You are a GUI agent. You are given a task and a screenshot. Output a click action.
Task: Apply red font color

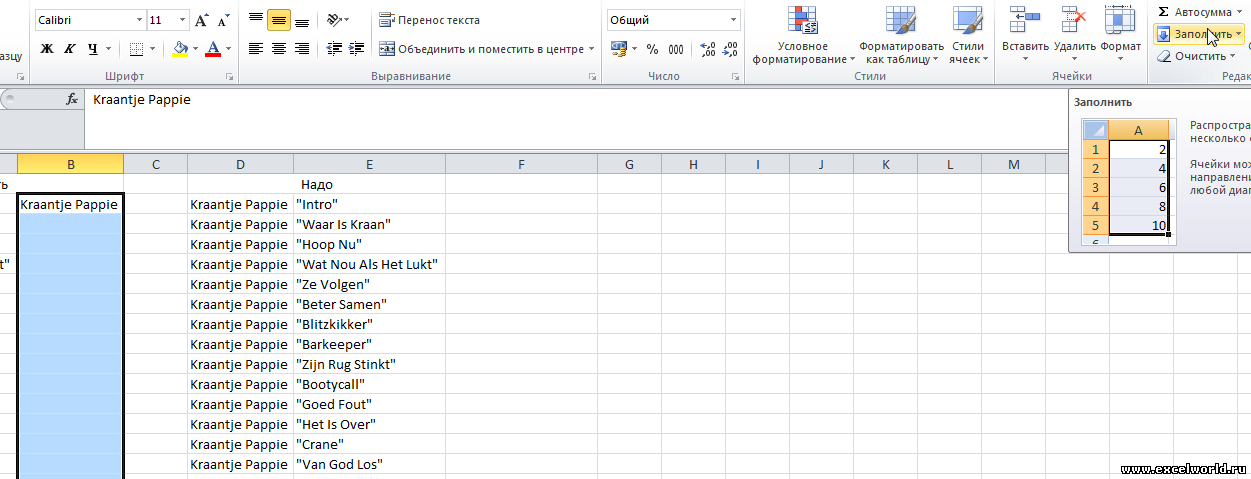tap(212, 48)
